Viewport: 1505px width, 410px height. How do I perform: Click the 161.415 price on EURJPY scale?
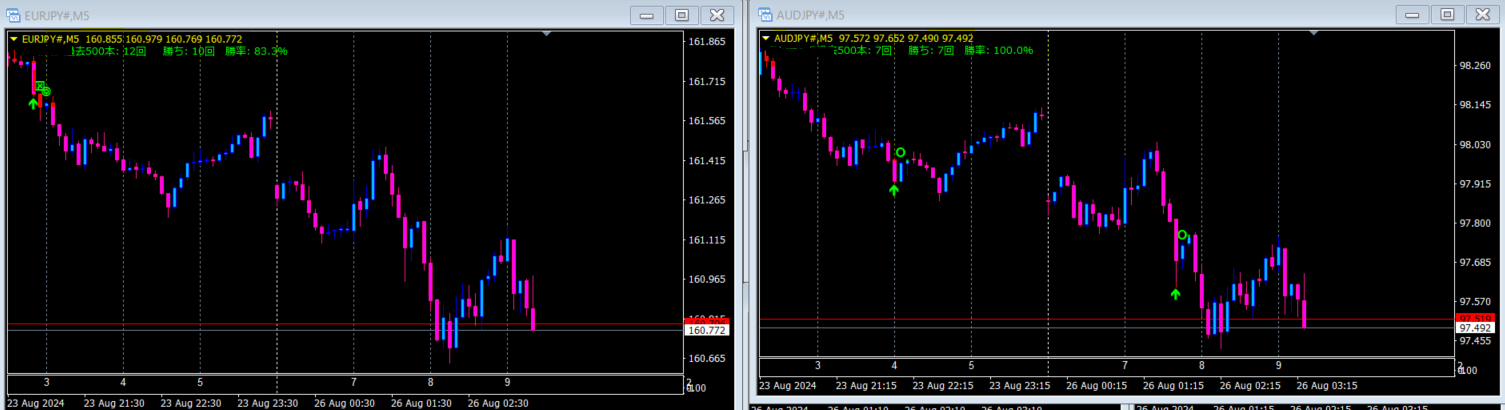708,161
